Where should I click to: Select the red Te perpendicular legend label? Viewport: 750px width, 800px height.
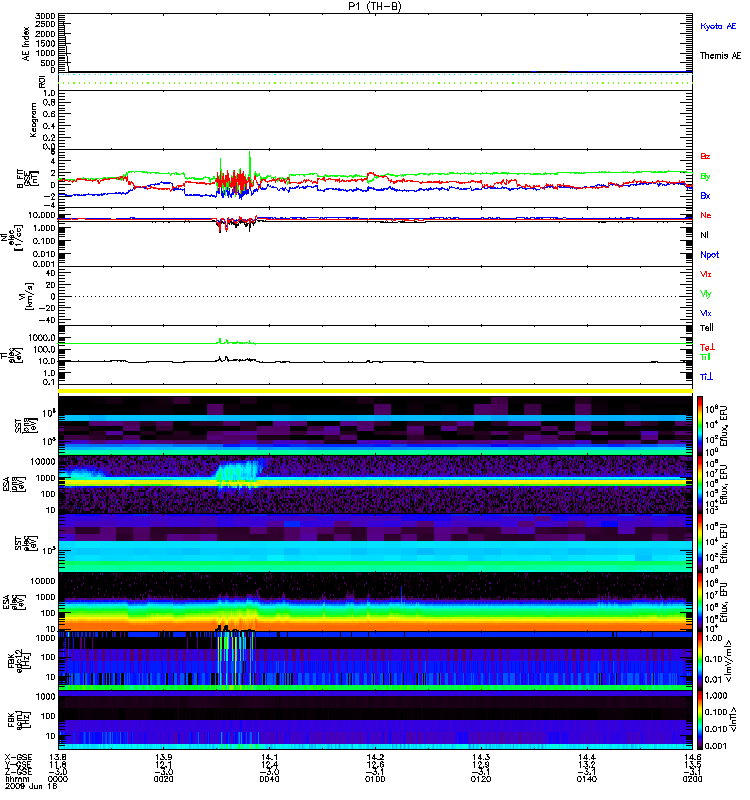707,347
